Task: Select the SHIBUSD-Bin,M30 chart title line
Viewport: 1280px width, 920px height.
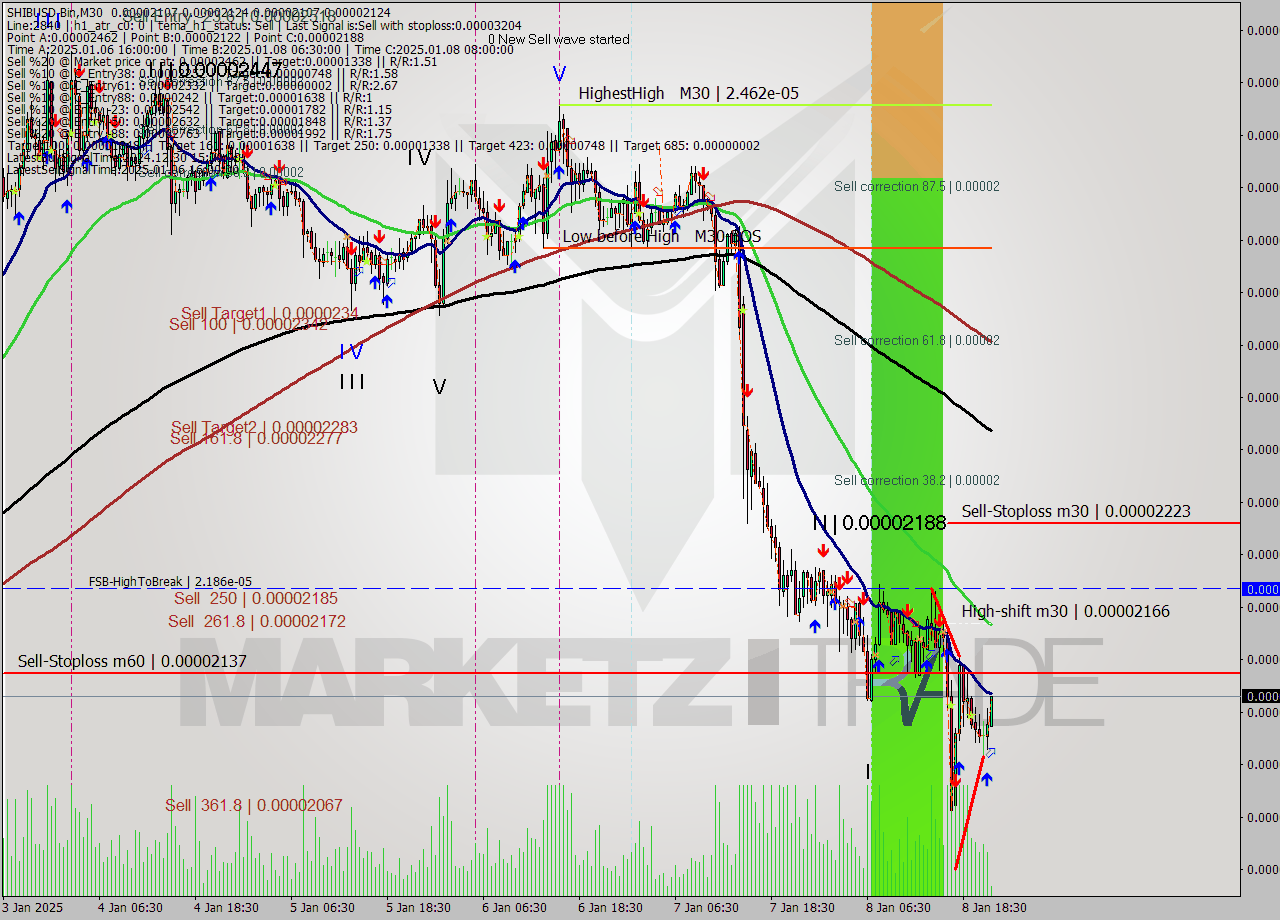Action: [198, 13]
